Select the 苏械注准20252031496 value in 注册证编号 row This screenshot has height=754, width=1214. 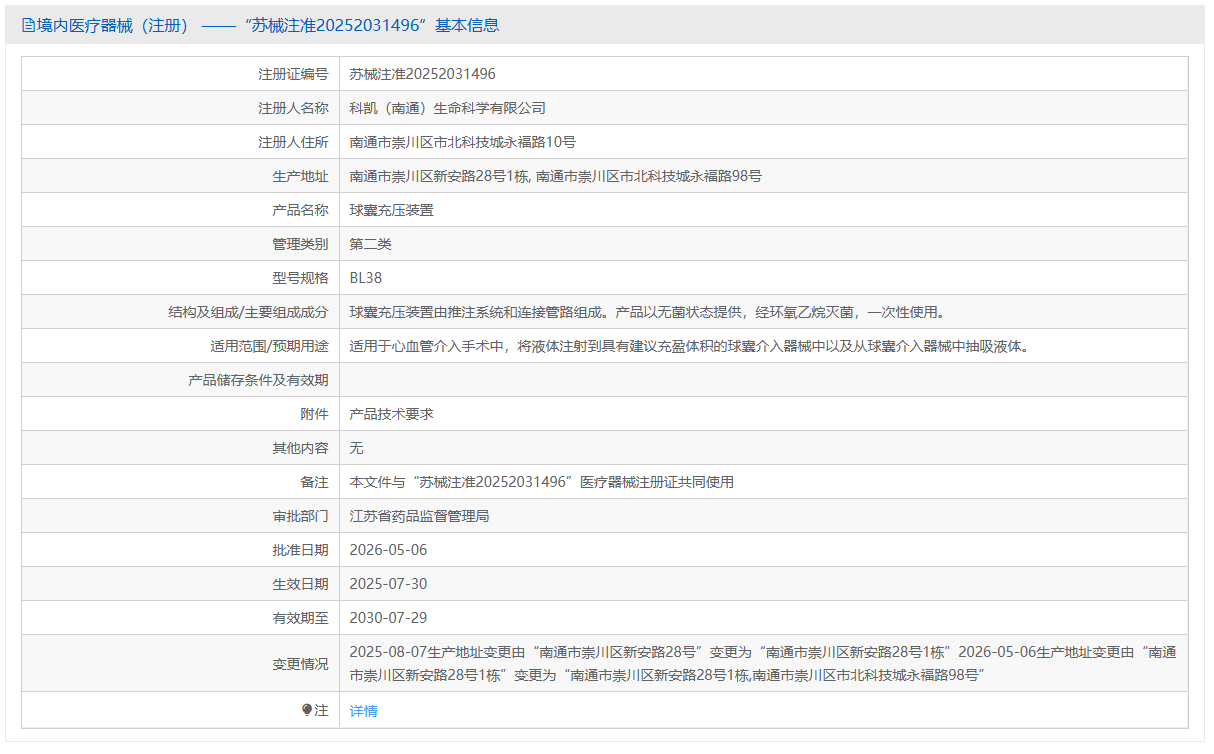pyautogui.click(x=423, y=74)
